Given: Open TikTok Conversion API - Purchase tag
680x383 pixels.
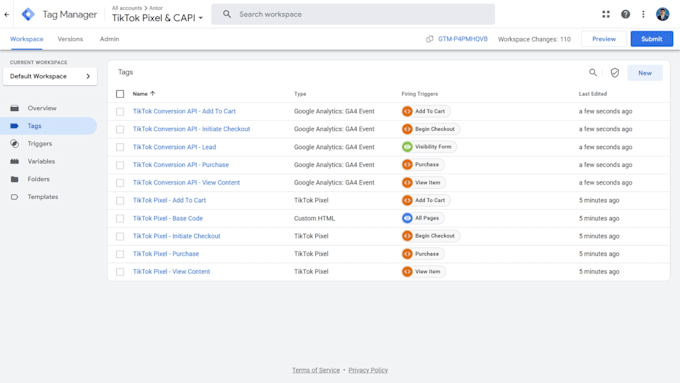Looking at the screenshot, I should (181, 165).
